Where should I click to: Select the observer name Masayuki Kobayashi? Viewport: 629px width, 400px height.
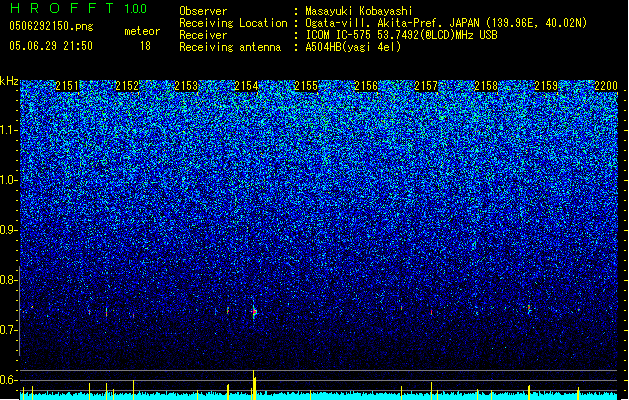359,11
